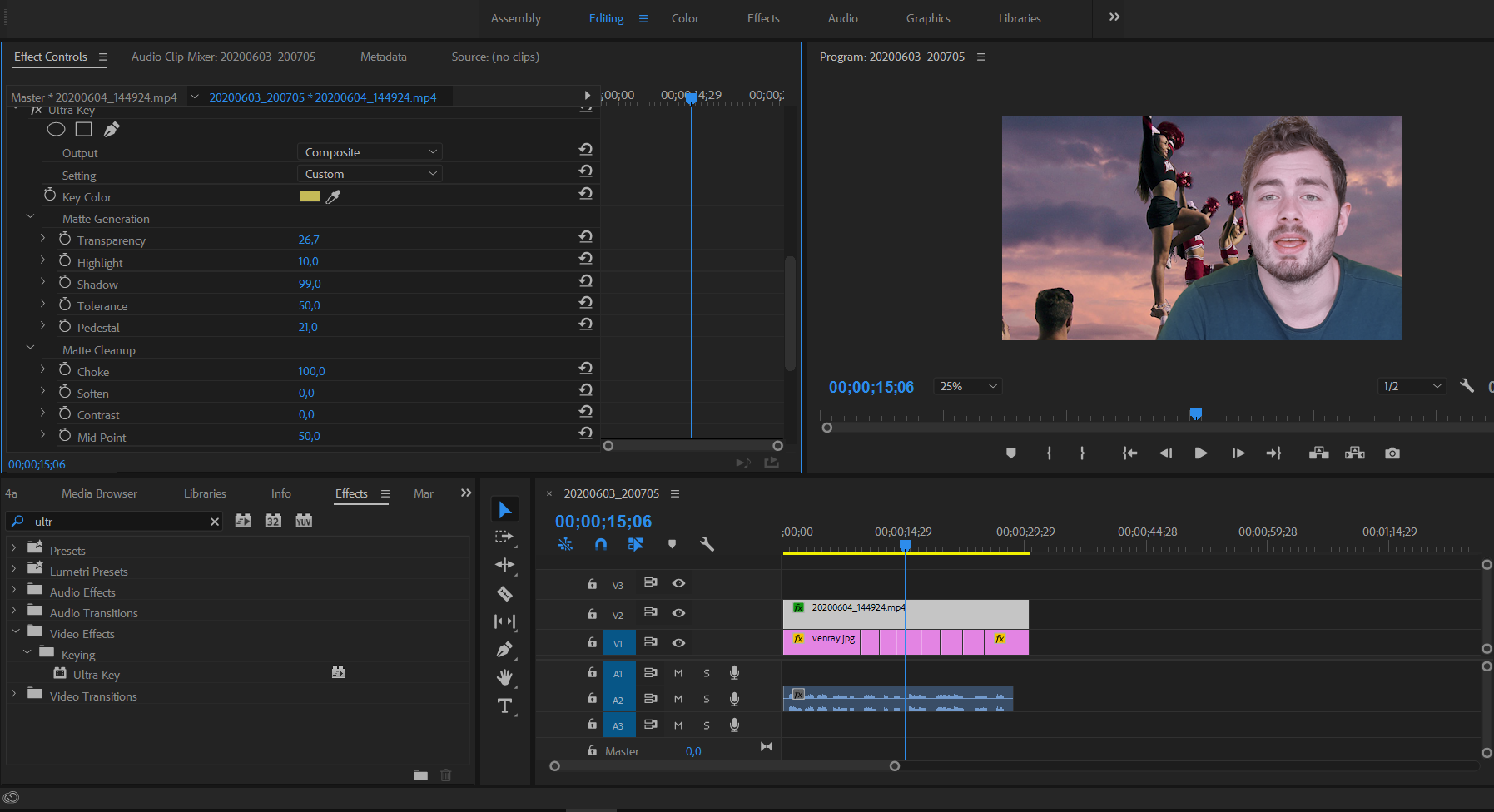Viewport: 1494px width, 812px height.
Task: Open the zoom level 25% dropdown
Action: (968, 386)
